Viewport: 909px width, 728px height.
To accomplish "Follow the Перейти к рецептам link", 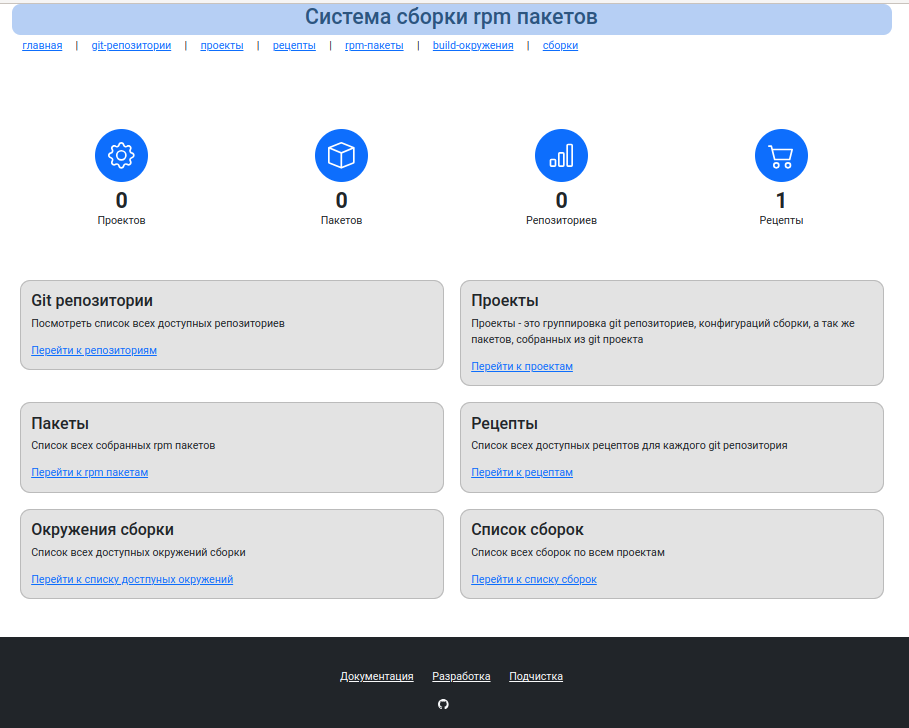I will click(x=521, y=472).
